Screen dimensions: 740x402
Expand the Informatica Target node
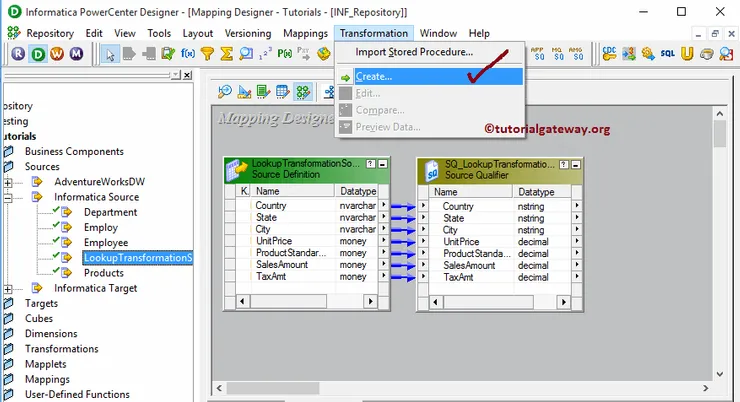(x=8, y=288)
